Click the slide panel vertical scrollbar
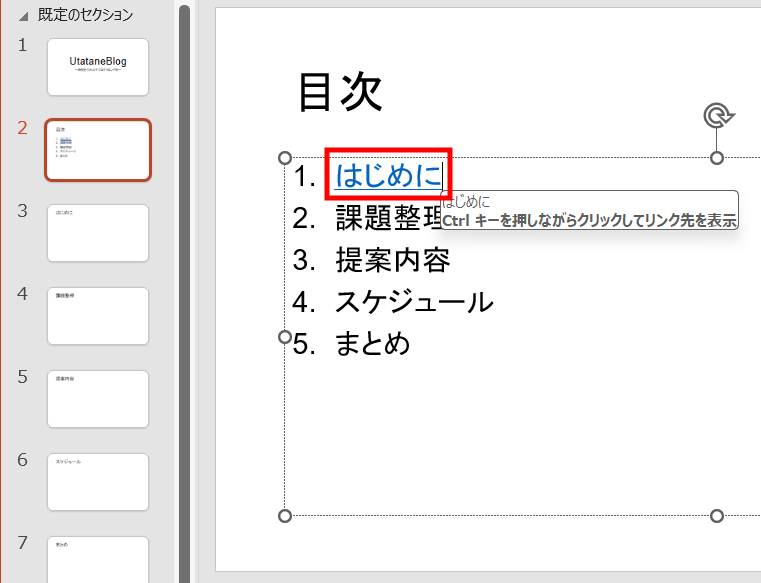 click(184, 294)
